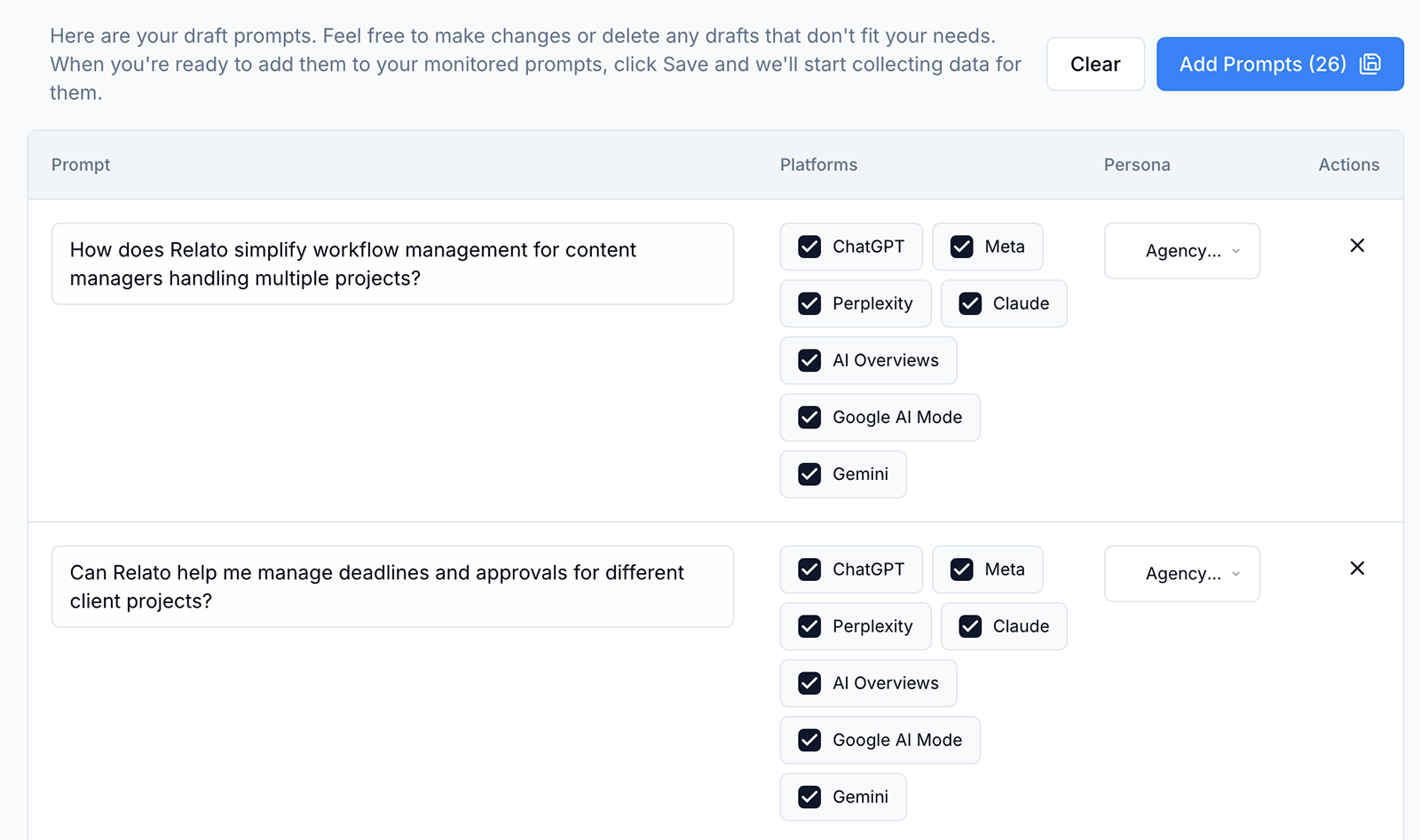Uncheck Perplexity for the second prompt

click(x=809, y=626)
